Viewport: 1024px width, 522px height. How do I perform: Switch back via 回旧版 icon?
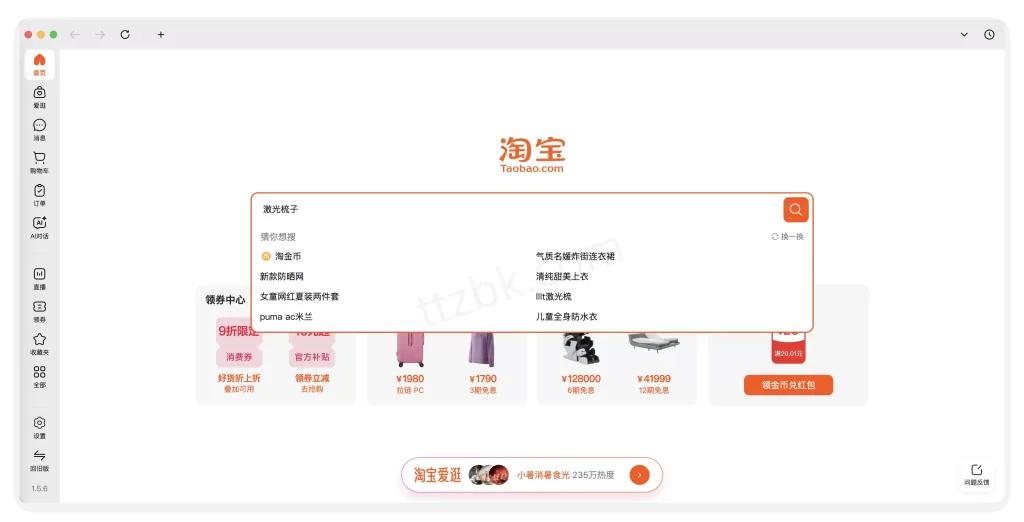click(x=39, y=461)
